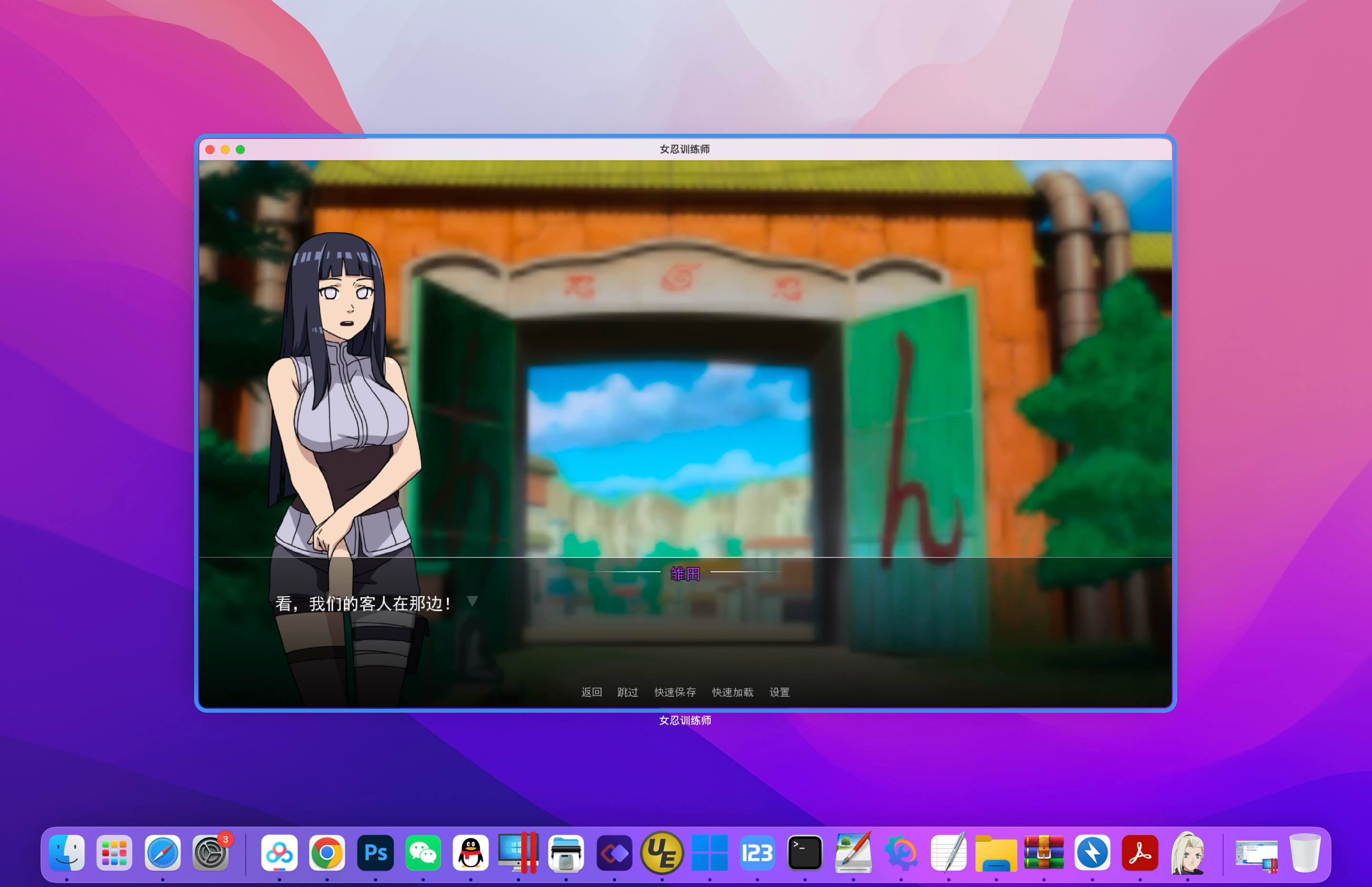Open QQ penguin app in dock
The width and height of the screenshot is (1372, 887).
[471, 852]
